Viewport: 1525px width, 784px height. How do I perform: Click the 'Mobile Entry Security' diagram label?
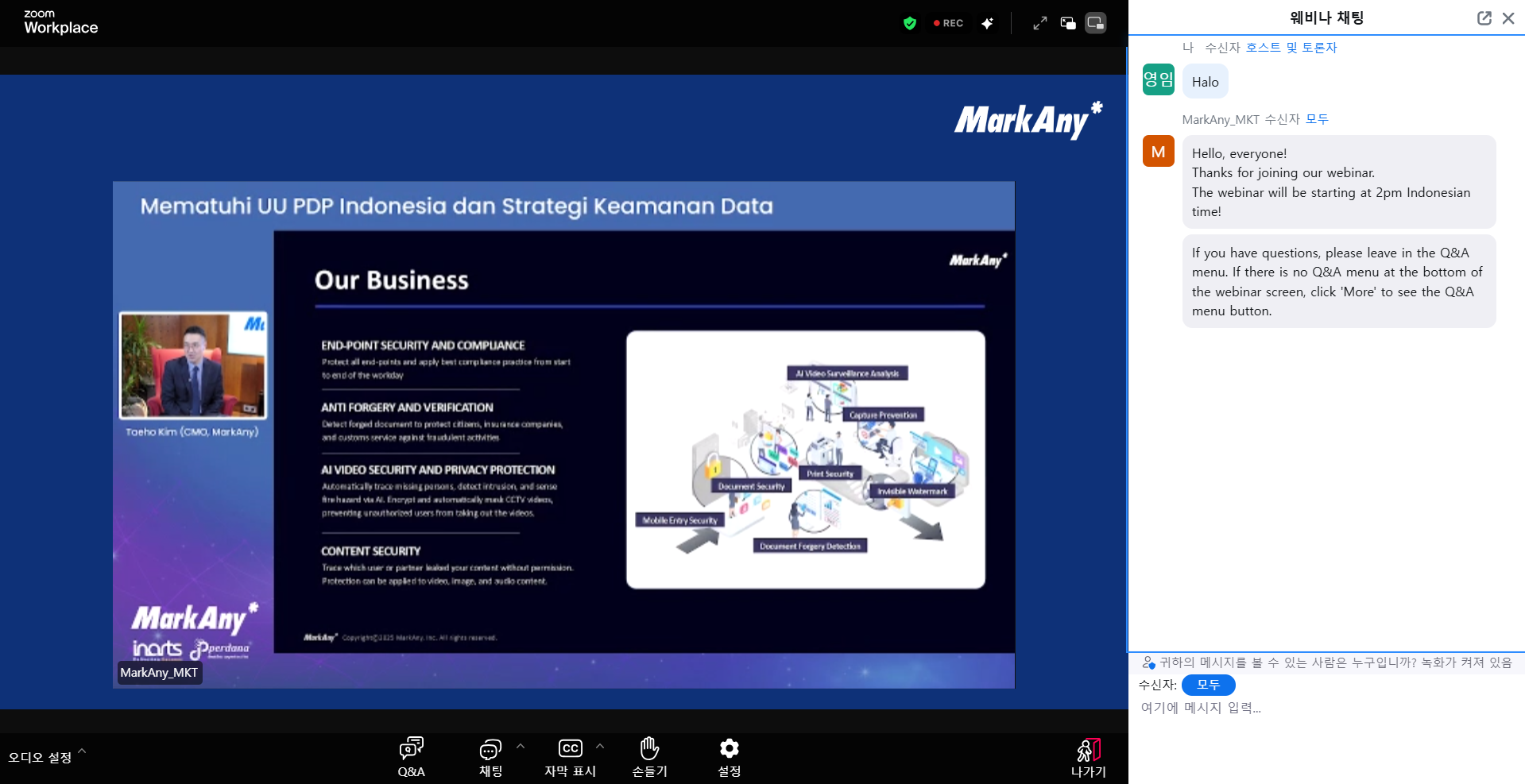(679, 520)
